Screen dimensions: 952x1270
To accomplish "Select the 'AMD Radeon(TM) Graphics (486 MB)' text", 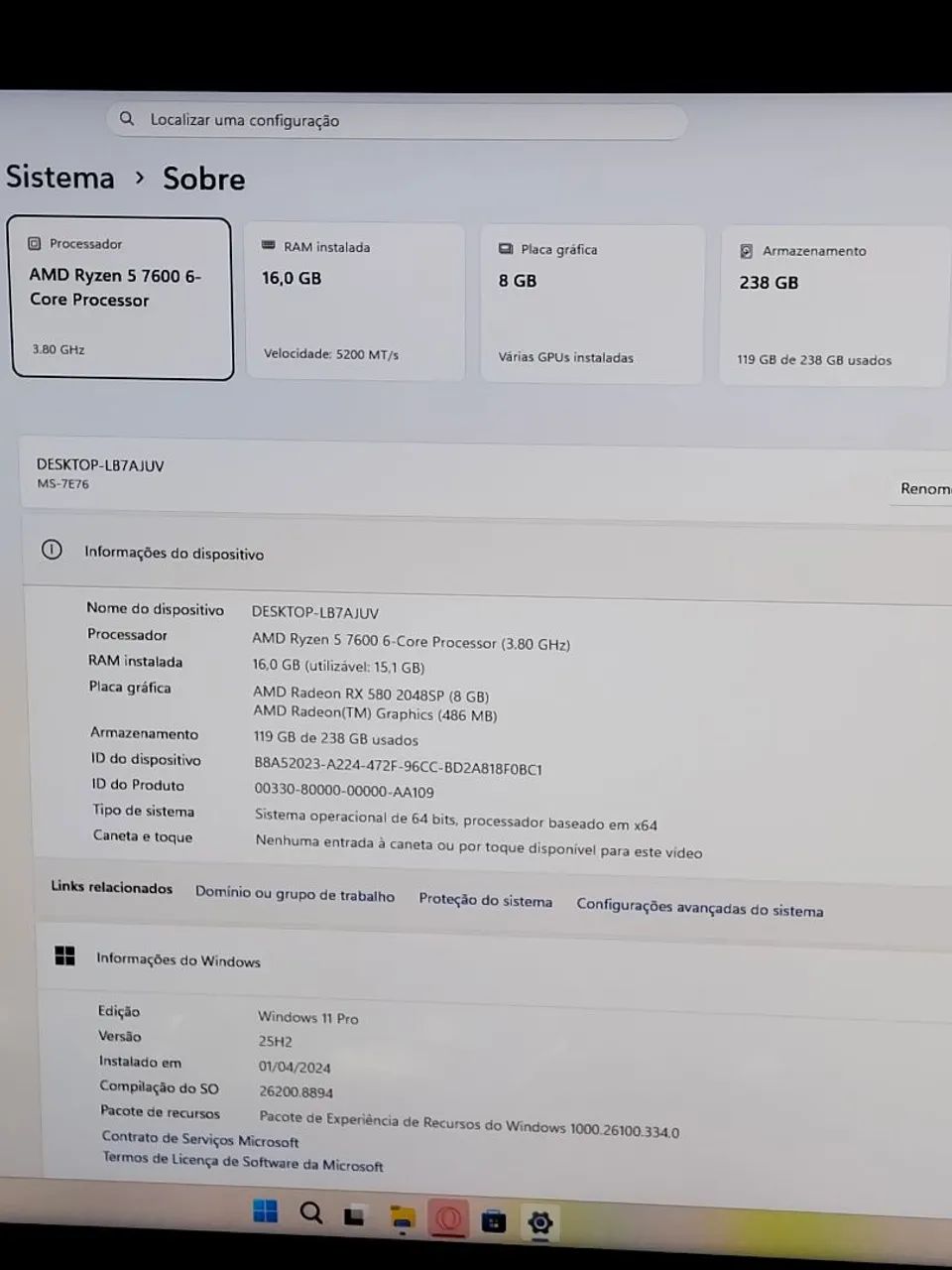I will 375,713.
